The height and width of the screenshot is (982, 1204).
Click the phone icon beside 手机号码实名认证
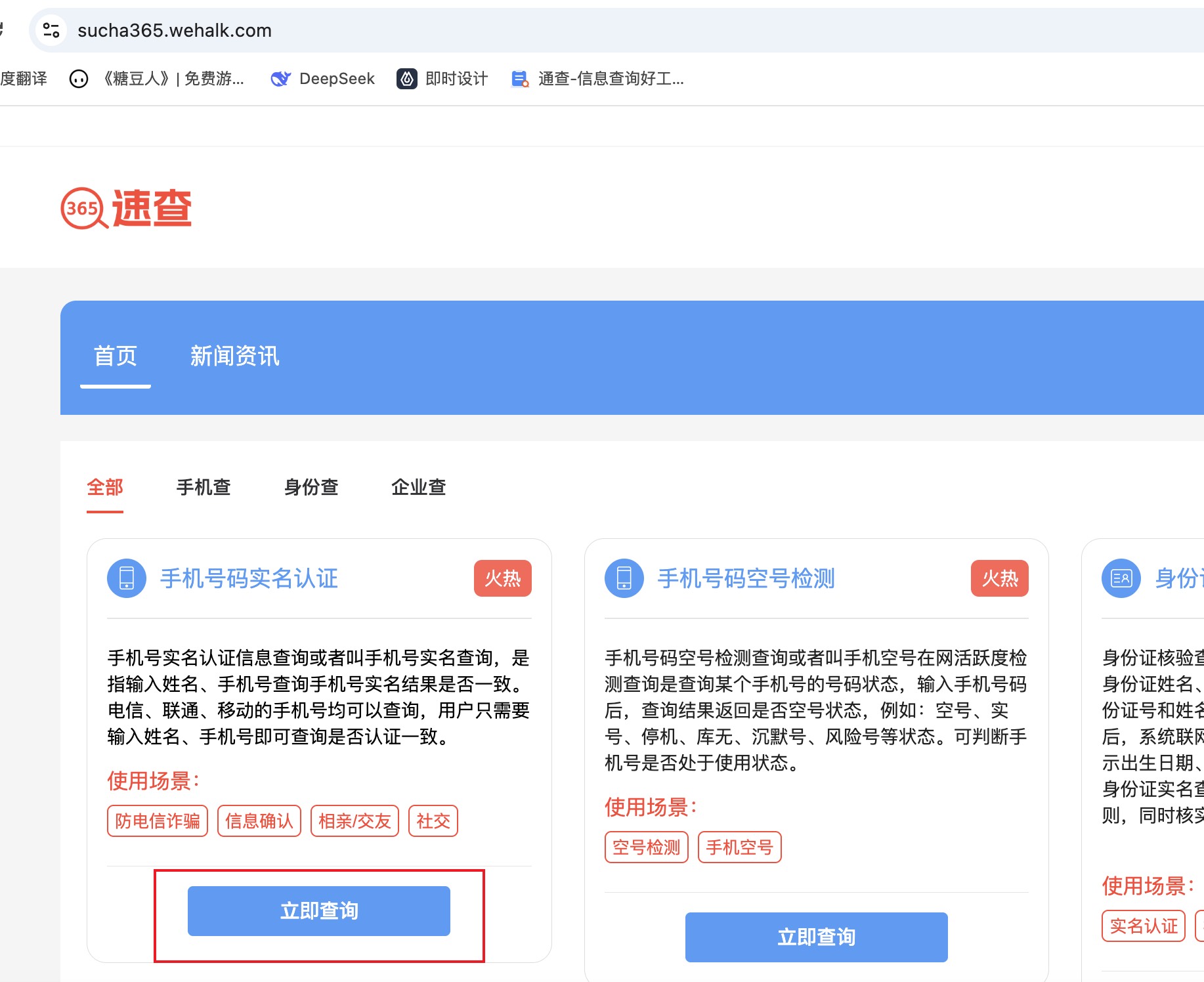127,578
